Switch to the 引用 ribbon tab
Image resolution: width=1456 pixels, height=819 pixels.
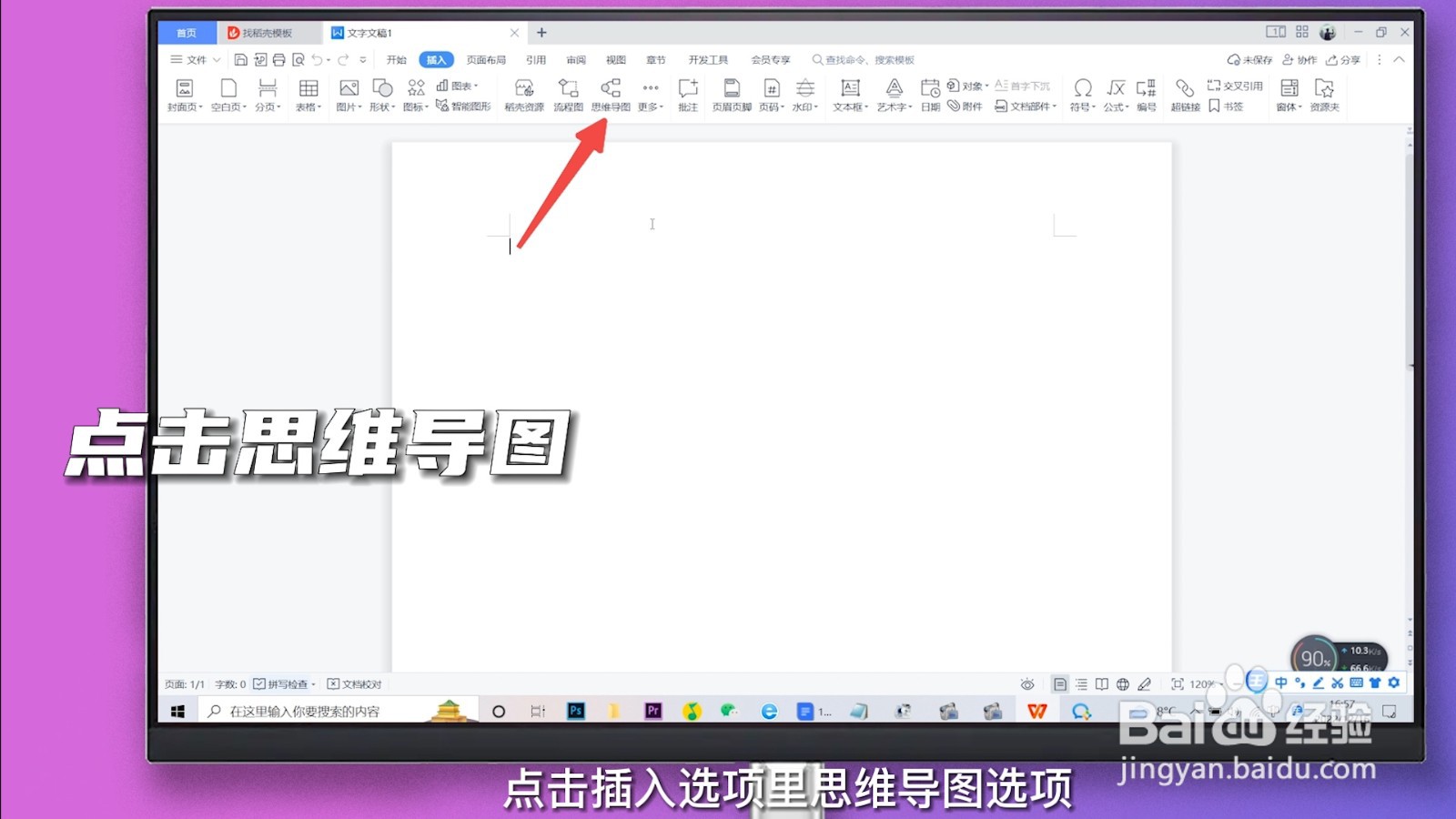click(536, 60)
